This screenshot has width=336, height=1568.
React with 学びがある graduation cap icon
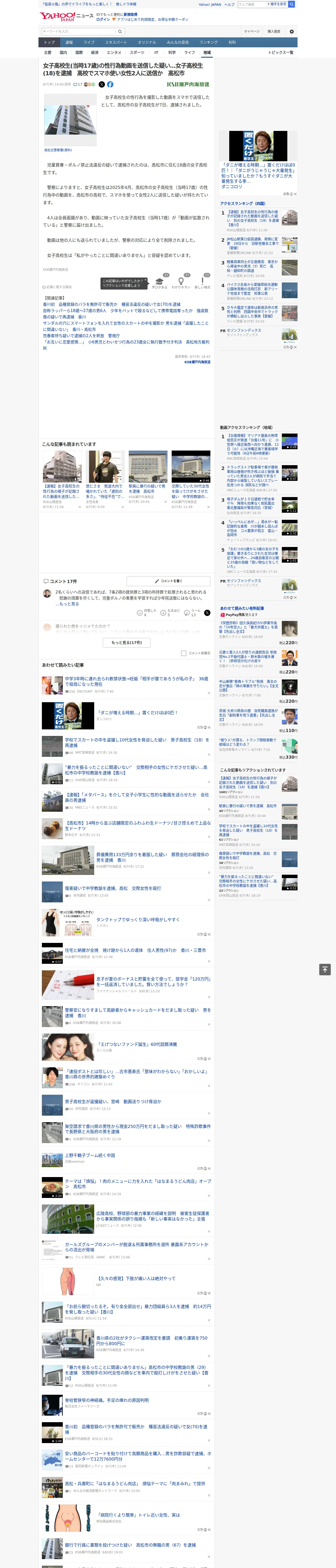(160, 281)
